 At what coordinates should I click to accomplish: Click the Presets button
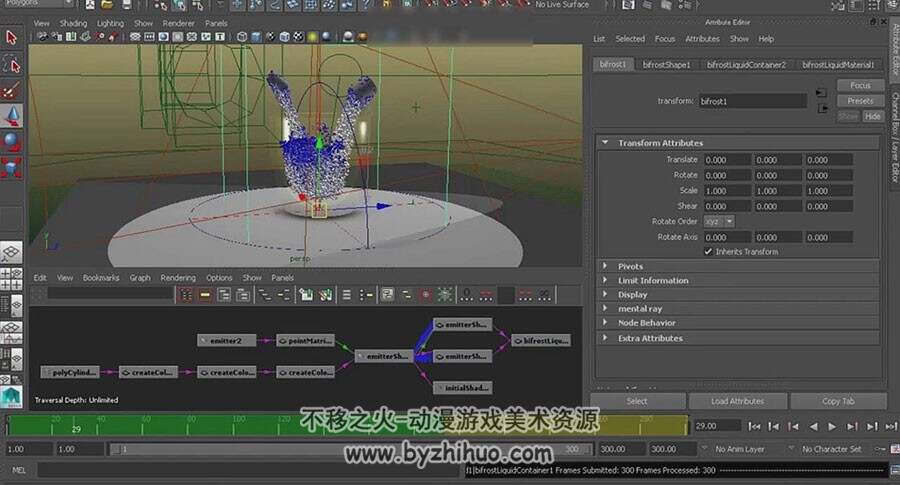coord(860,101)
